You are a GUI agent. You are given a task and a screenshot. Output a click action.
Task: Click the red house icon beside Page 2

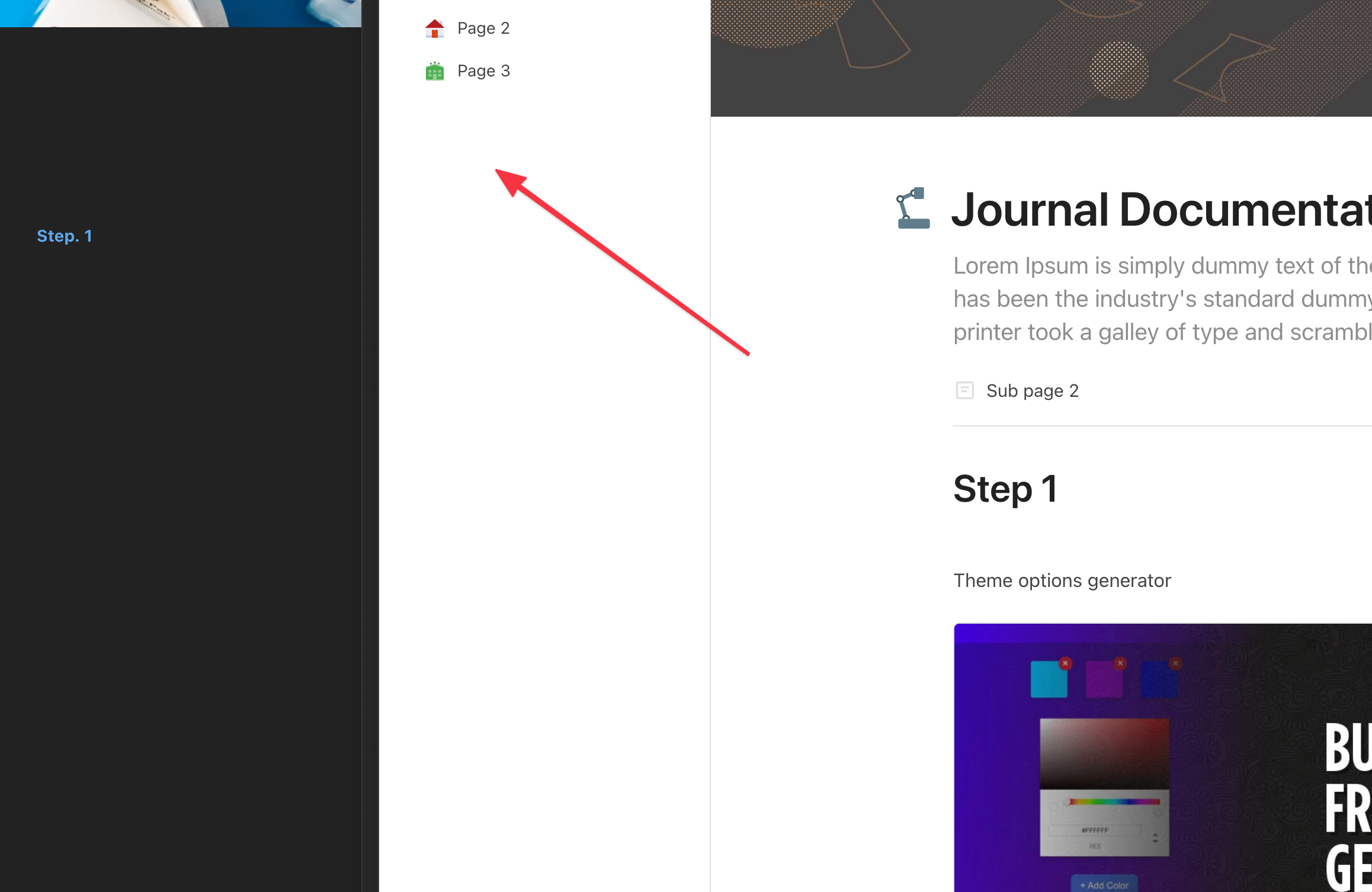coord(434,28)
